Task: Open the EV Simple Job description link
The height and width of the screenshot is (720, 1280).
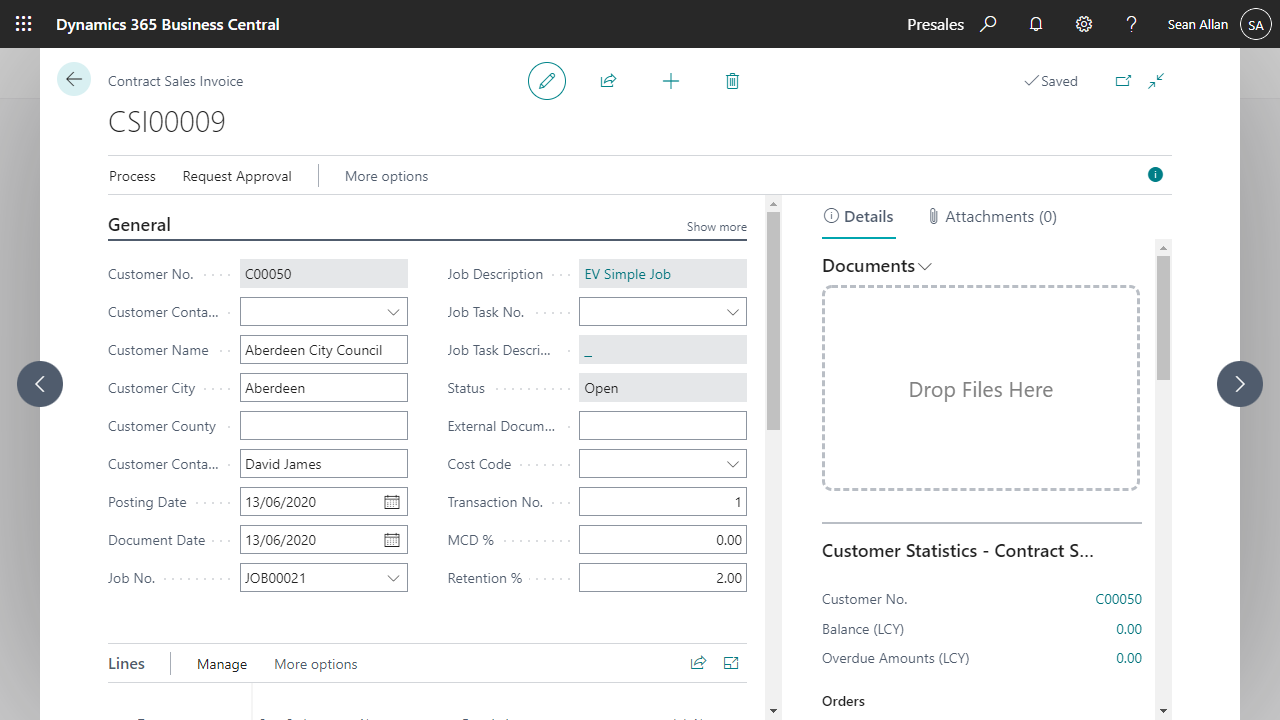Action: 627,274
